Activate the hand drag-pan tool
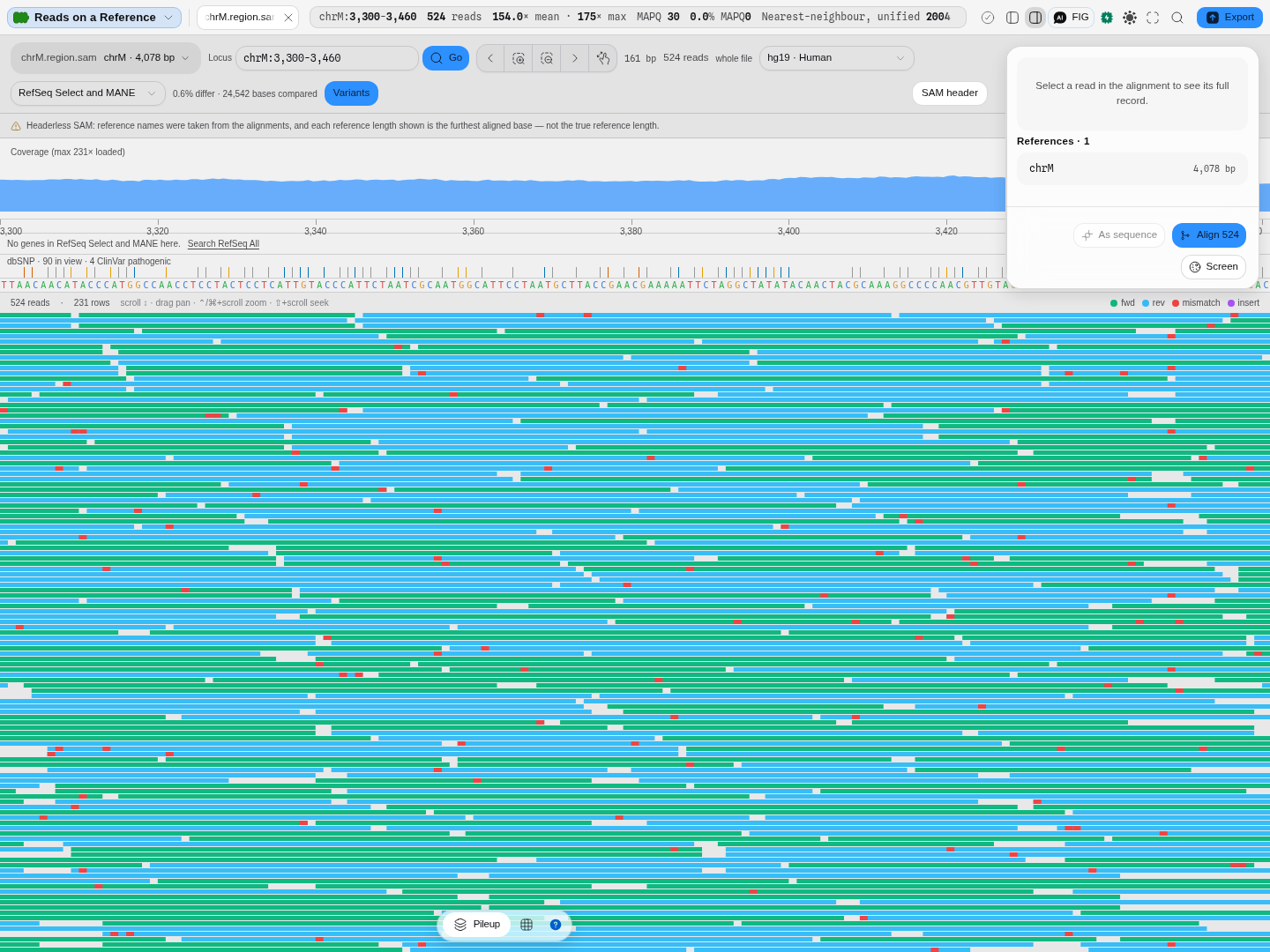 click(603, 58)
